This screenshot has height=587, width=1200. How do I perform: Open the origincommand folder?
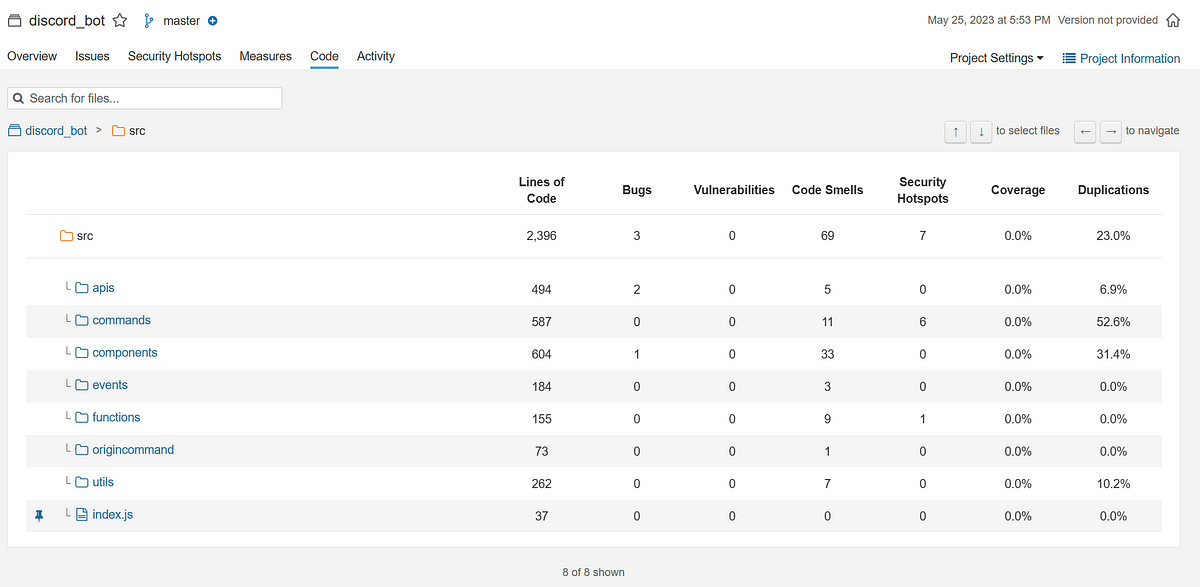point(133,450)
